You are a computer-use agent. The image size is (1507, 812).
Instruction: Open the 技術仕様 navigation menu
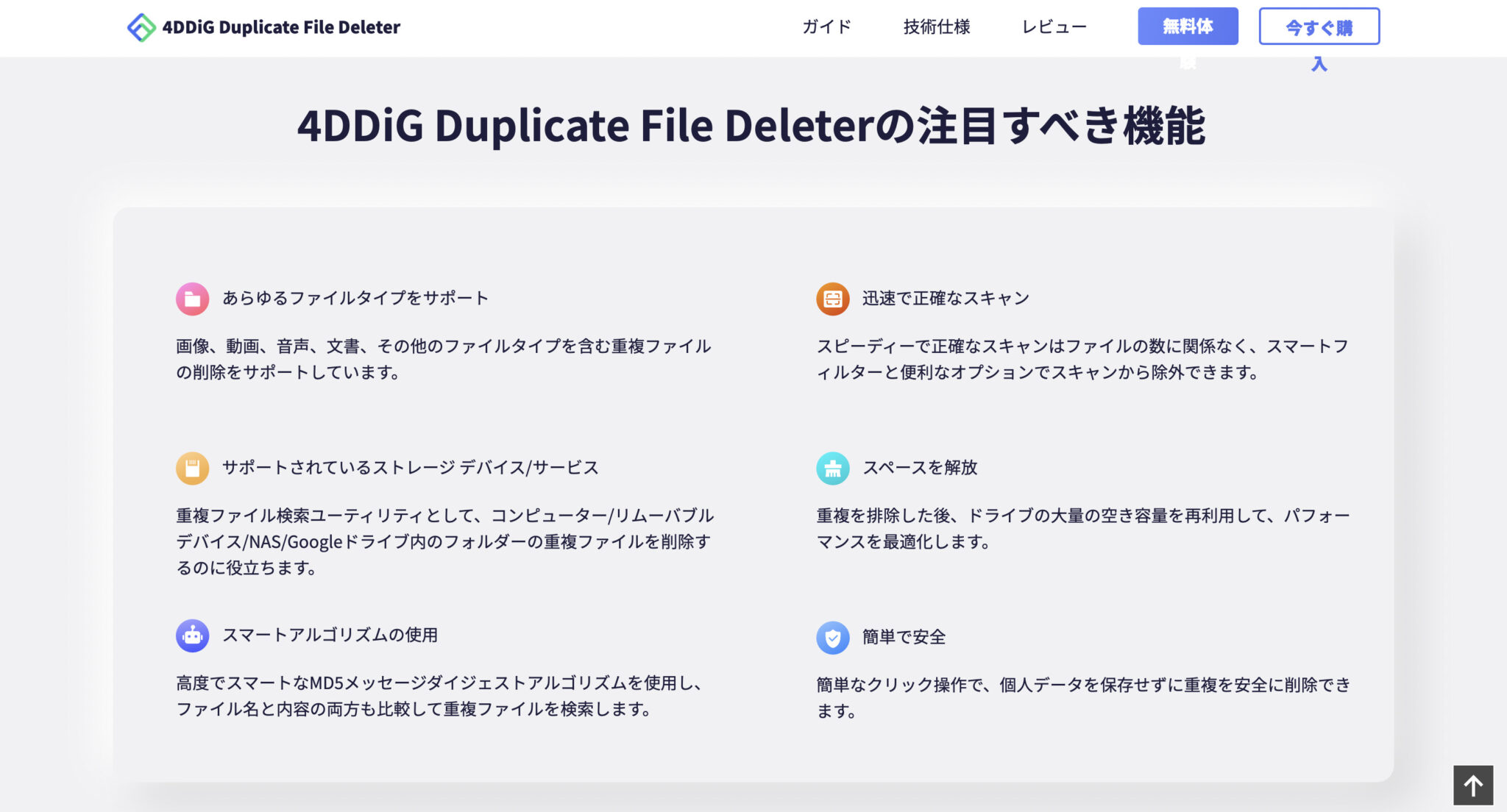pyautogui.click(x=936, y=26)
